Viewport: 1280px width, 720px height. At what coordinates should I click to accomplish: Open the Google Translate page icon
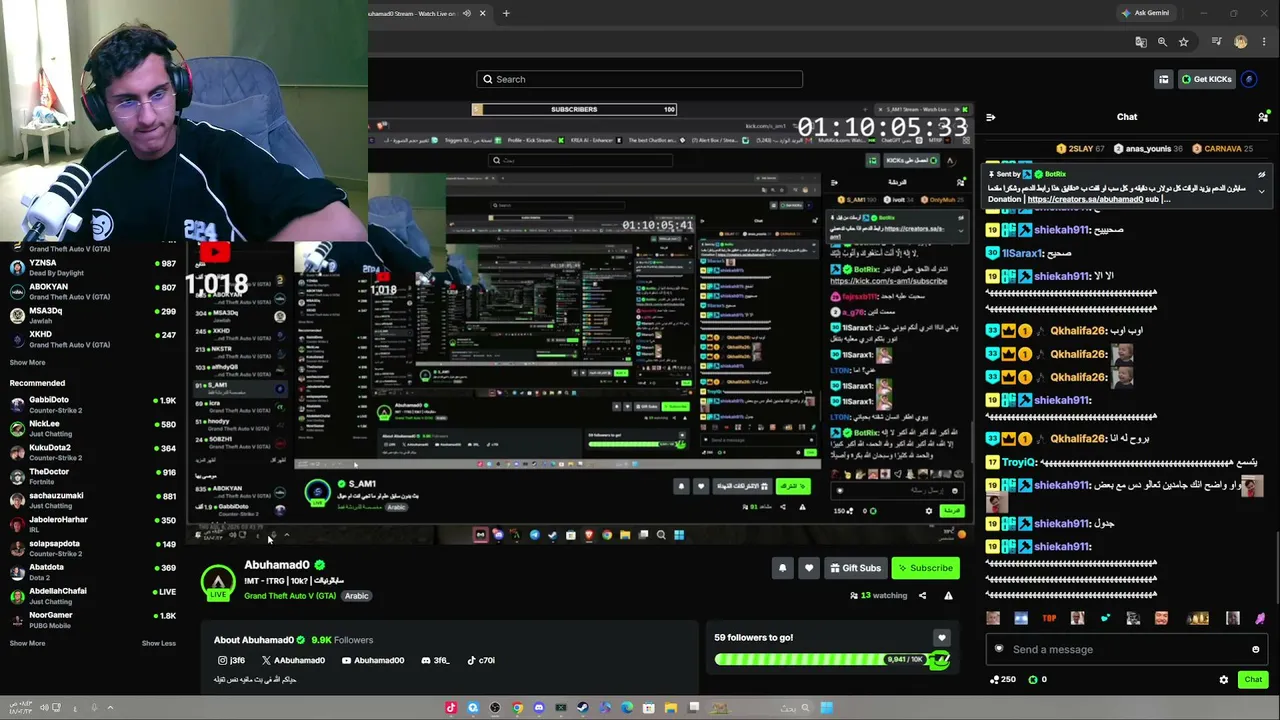1141,42
